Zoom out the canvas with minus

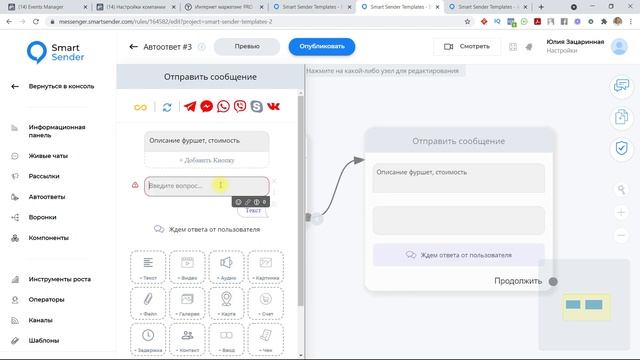(x=621, y=236)
